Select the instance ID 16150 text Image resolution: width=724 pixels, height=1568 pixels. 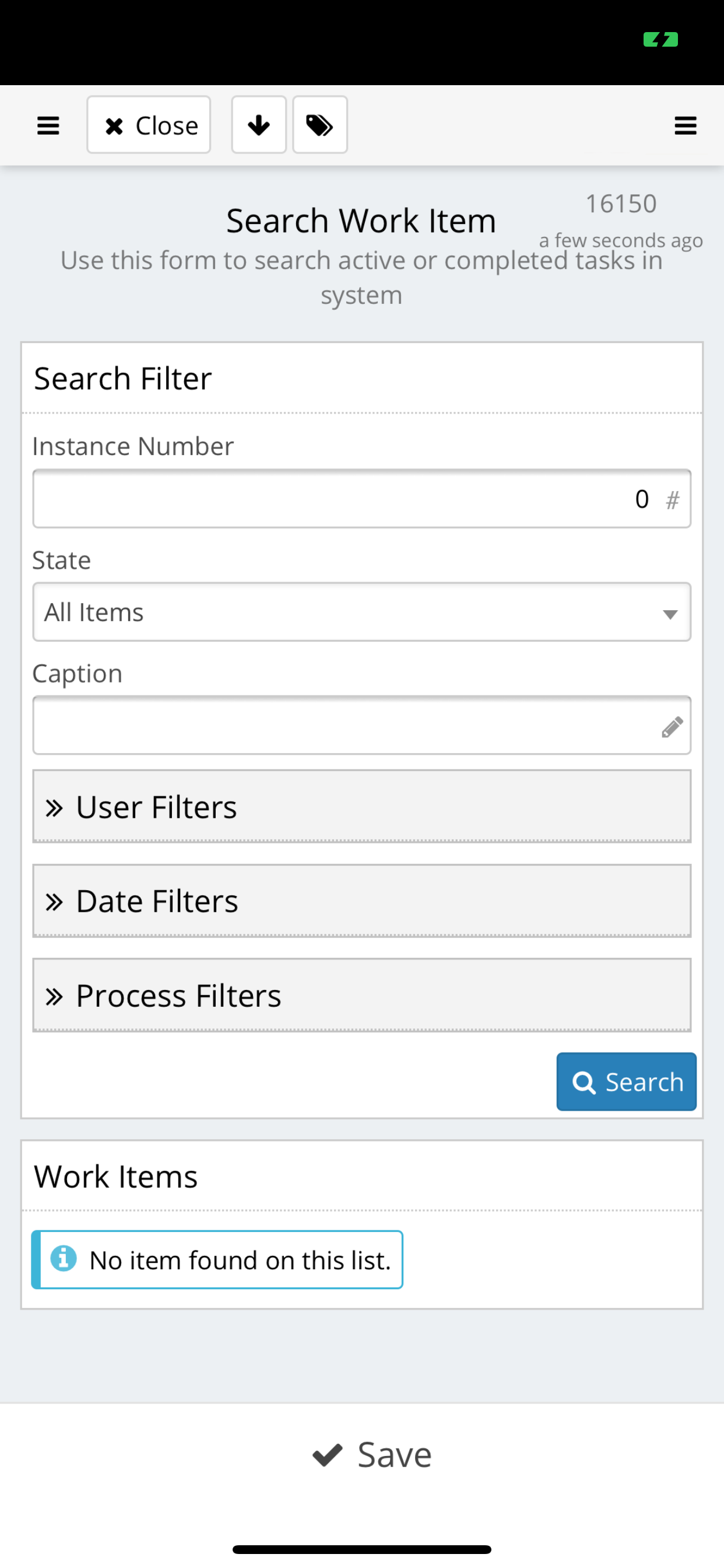[x=621, y=204]
